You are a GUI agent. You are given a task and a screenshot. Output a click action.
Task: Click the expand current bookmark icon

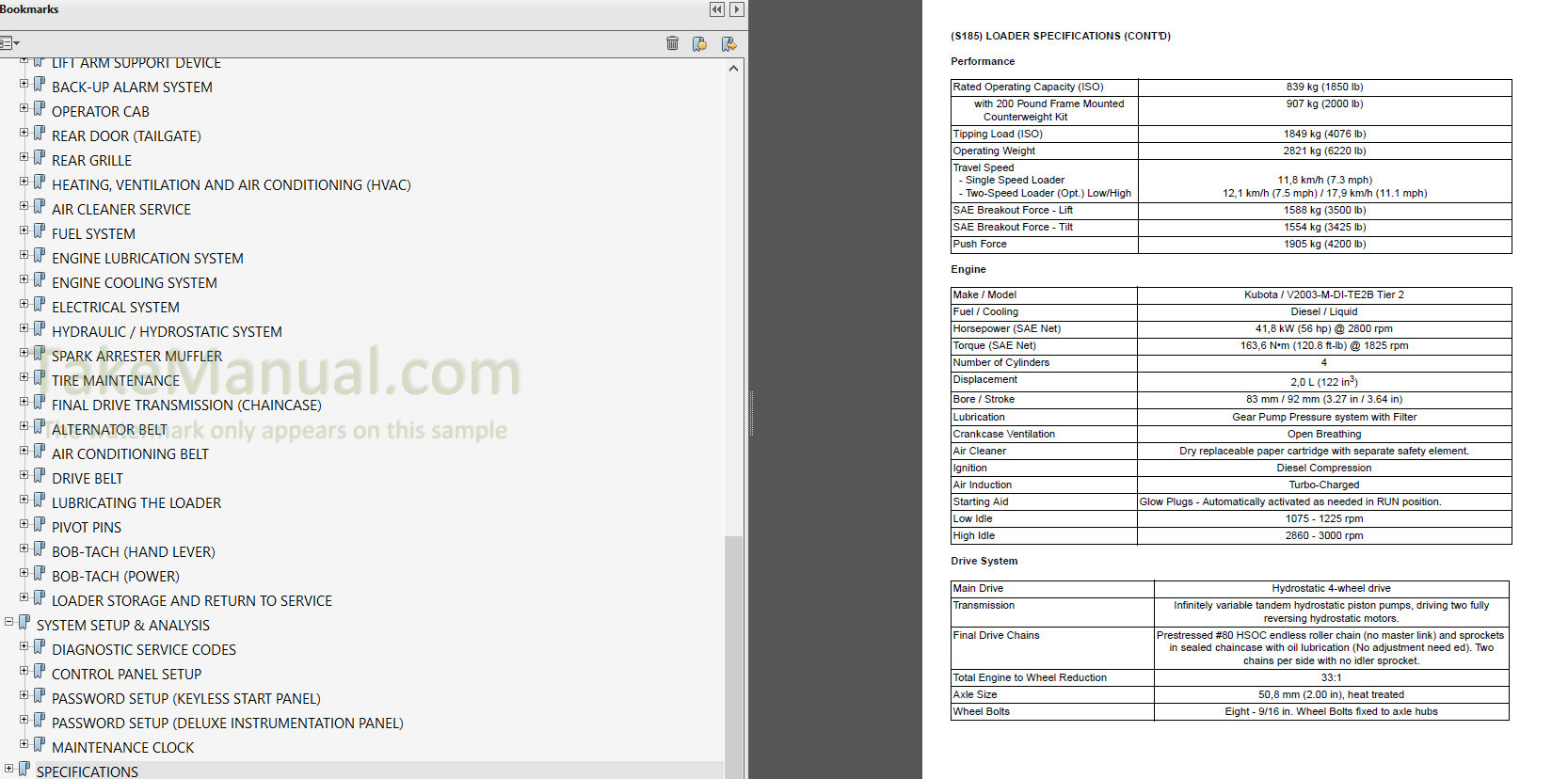728,43
